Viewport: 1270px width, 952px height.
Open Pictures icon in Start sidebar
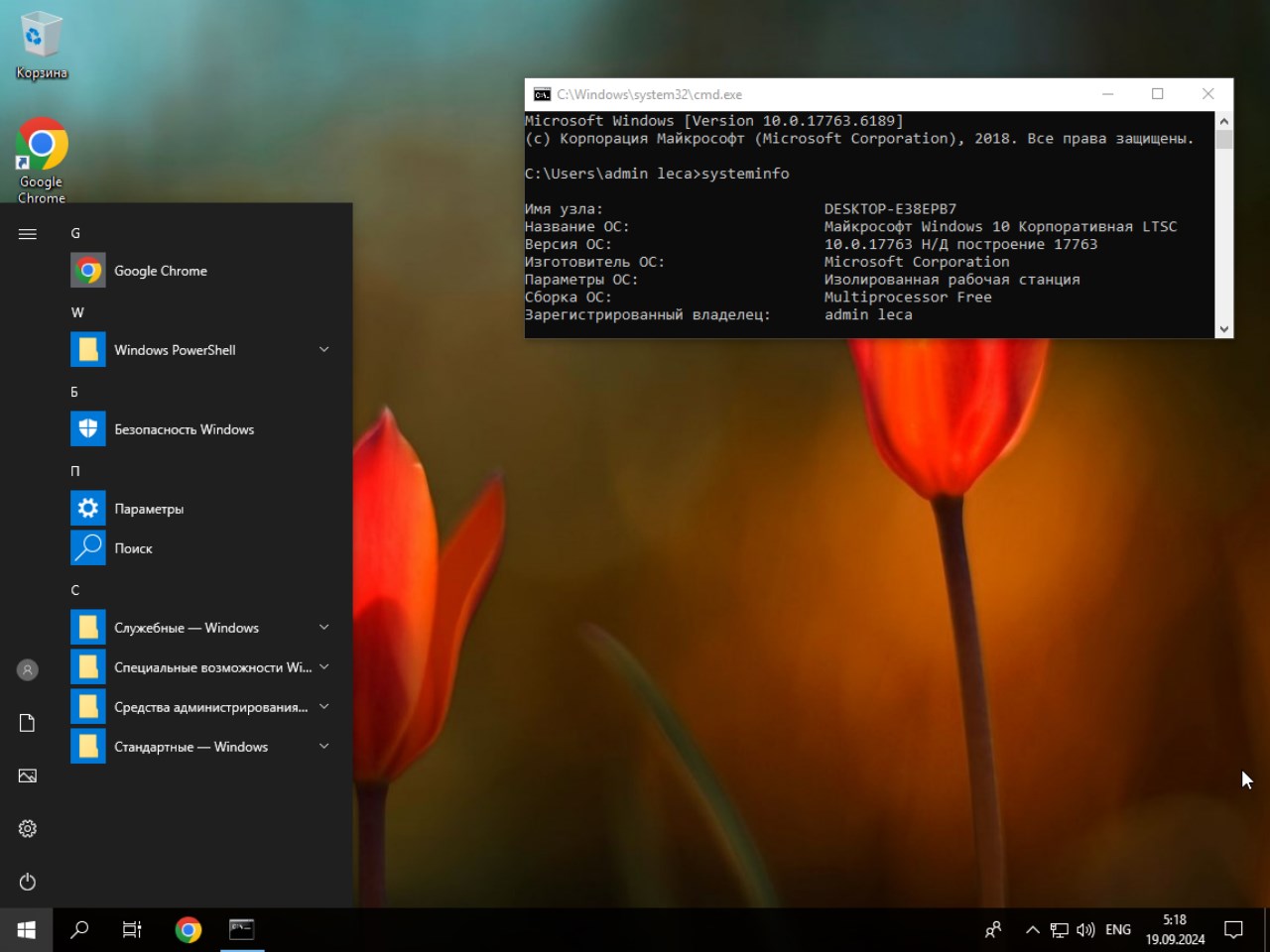tap(28, 775)
